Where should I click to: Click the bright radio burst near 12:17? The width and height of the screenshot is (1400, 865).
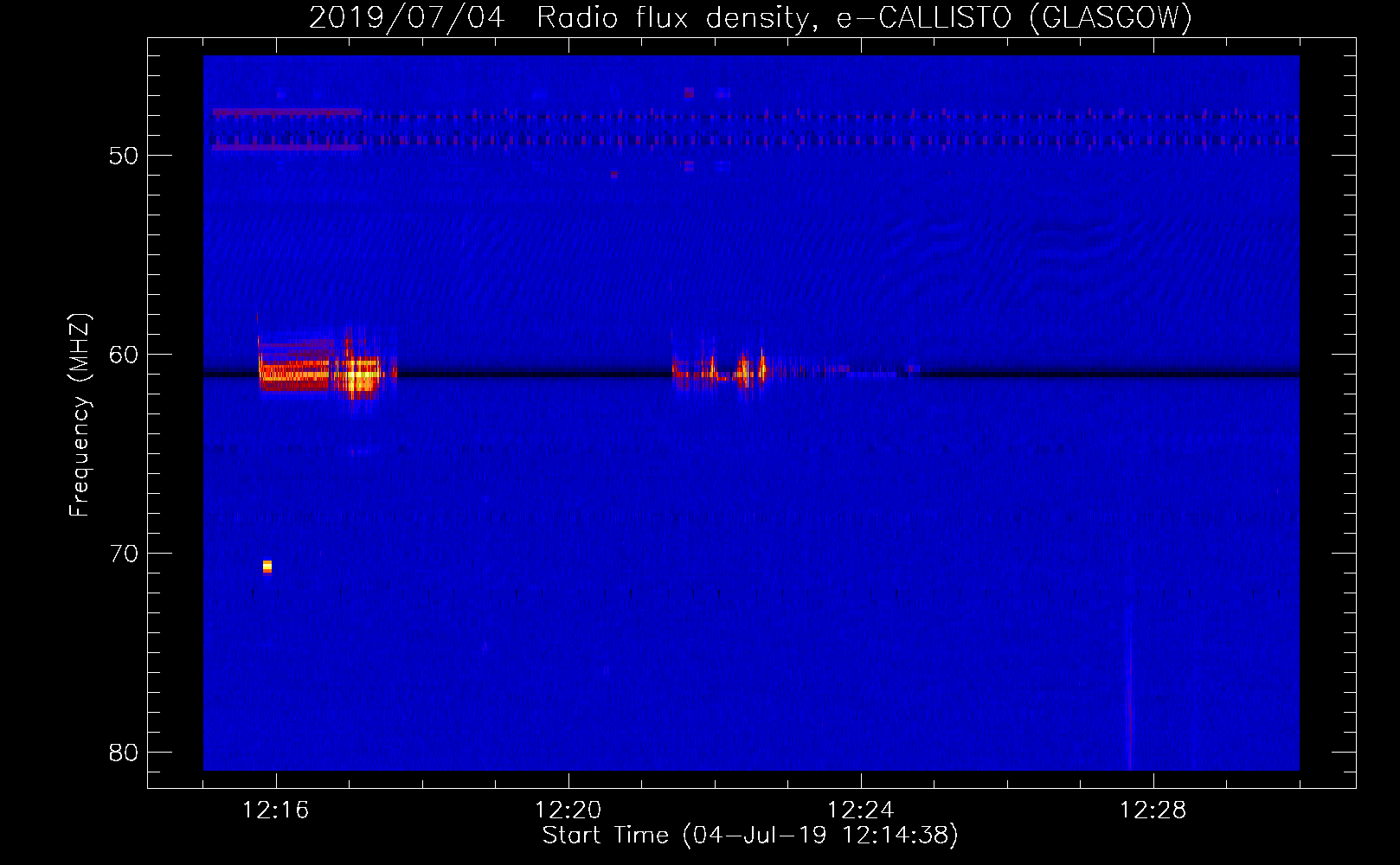(x=327, y=368)
